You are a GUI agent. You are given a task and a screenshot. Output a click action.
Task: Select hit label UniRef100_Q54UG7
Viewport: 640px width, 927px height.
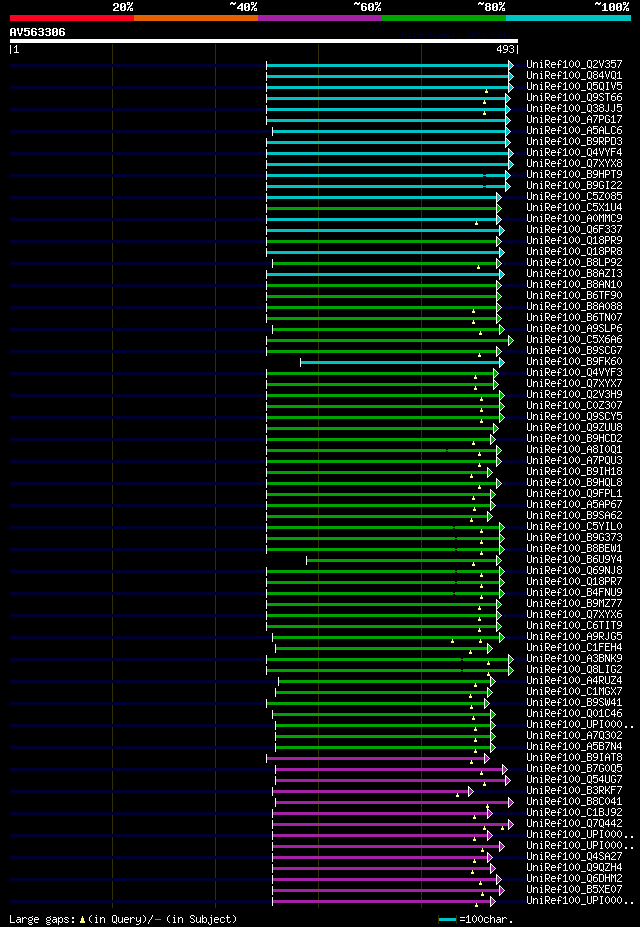574,780
